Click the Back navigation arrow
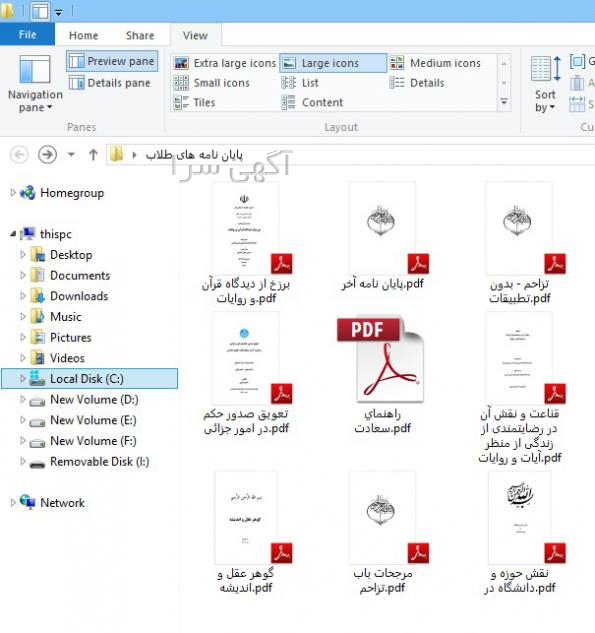 (x=19, y=155)
